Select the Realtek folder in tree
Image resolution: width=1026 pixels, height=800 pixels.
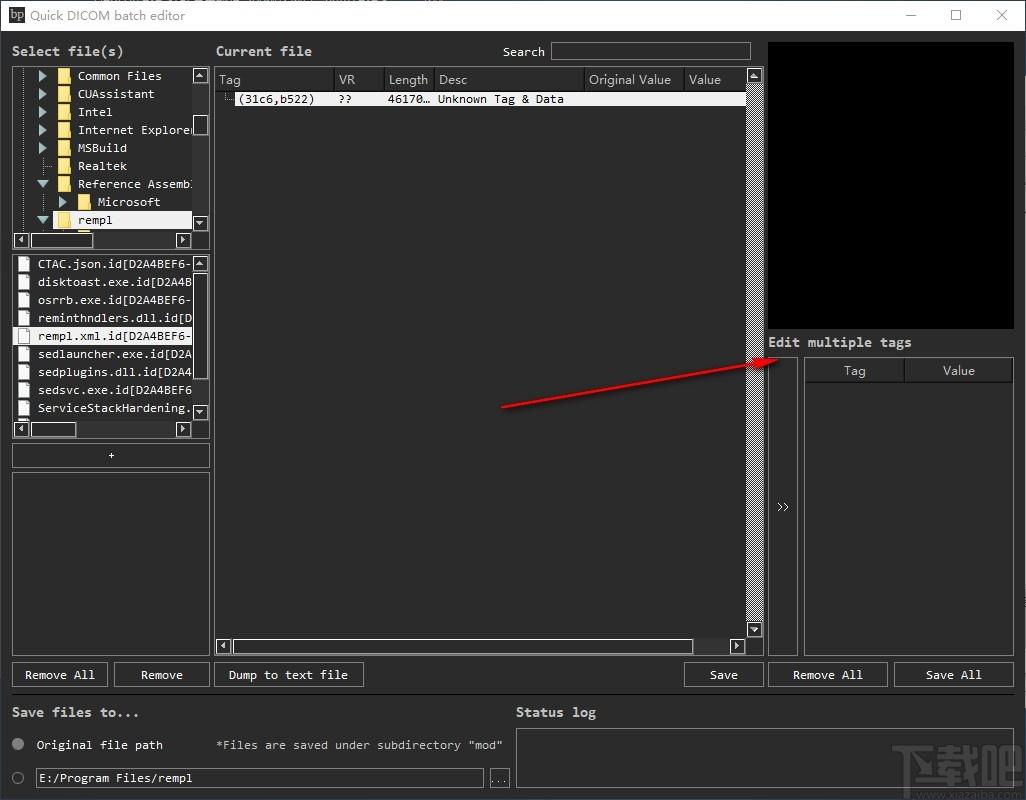(x=102, y=166)
